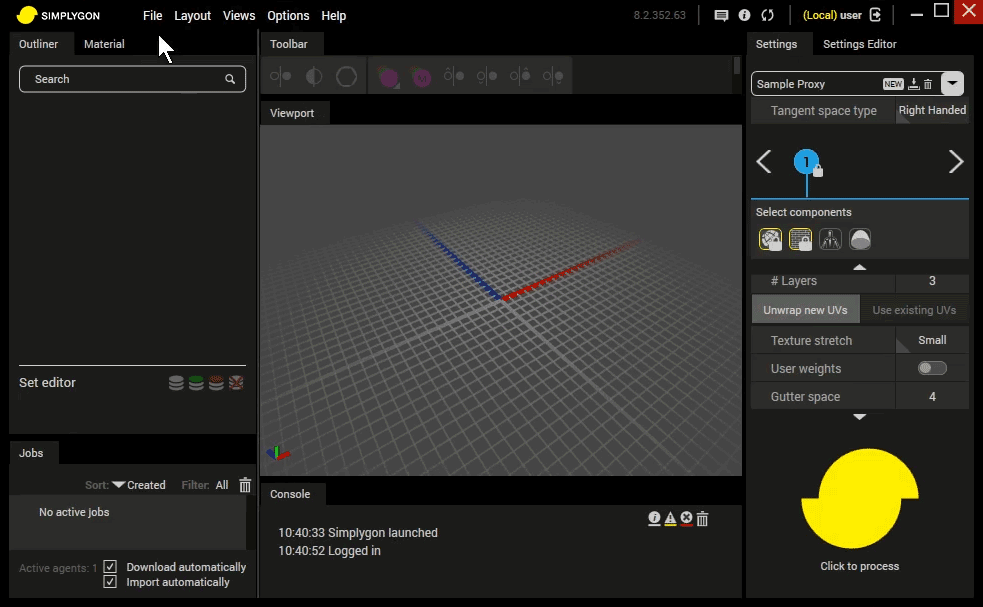Select Unwrap new UVs option
Screen dimensions: 983x607
point(805,310)
